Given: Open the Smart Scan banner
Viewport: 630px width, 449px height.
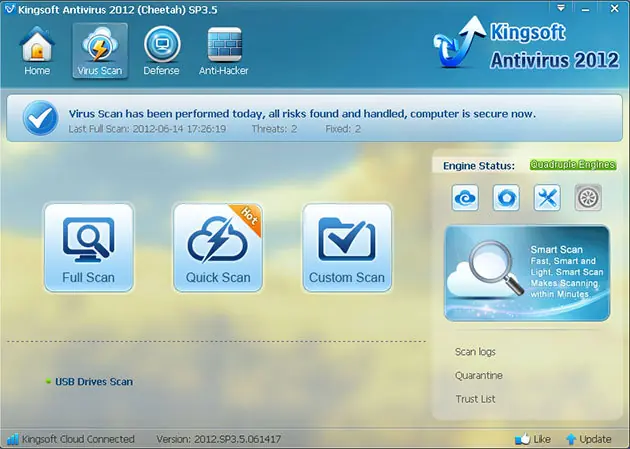Looking at the screenshot, I should (x=527, y=273).
